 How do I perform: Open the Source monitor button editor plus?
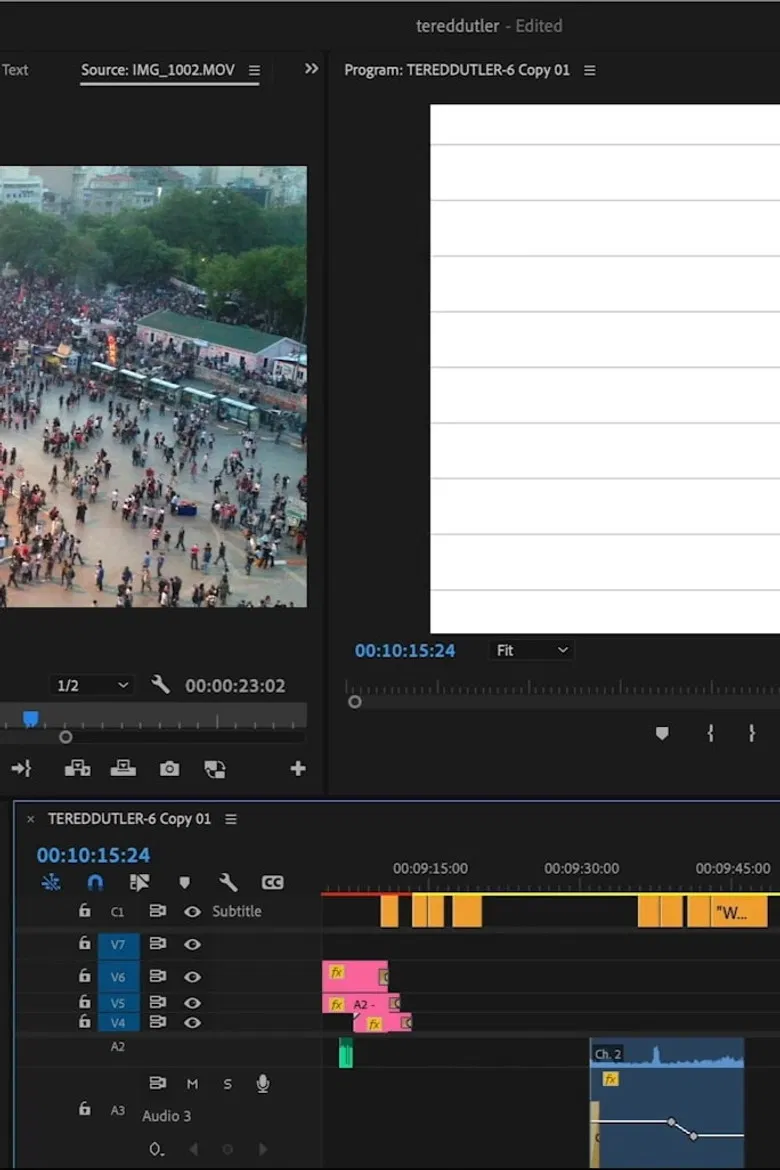click(x=297, y=769)
